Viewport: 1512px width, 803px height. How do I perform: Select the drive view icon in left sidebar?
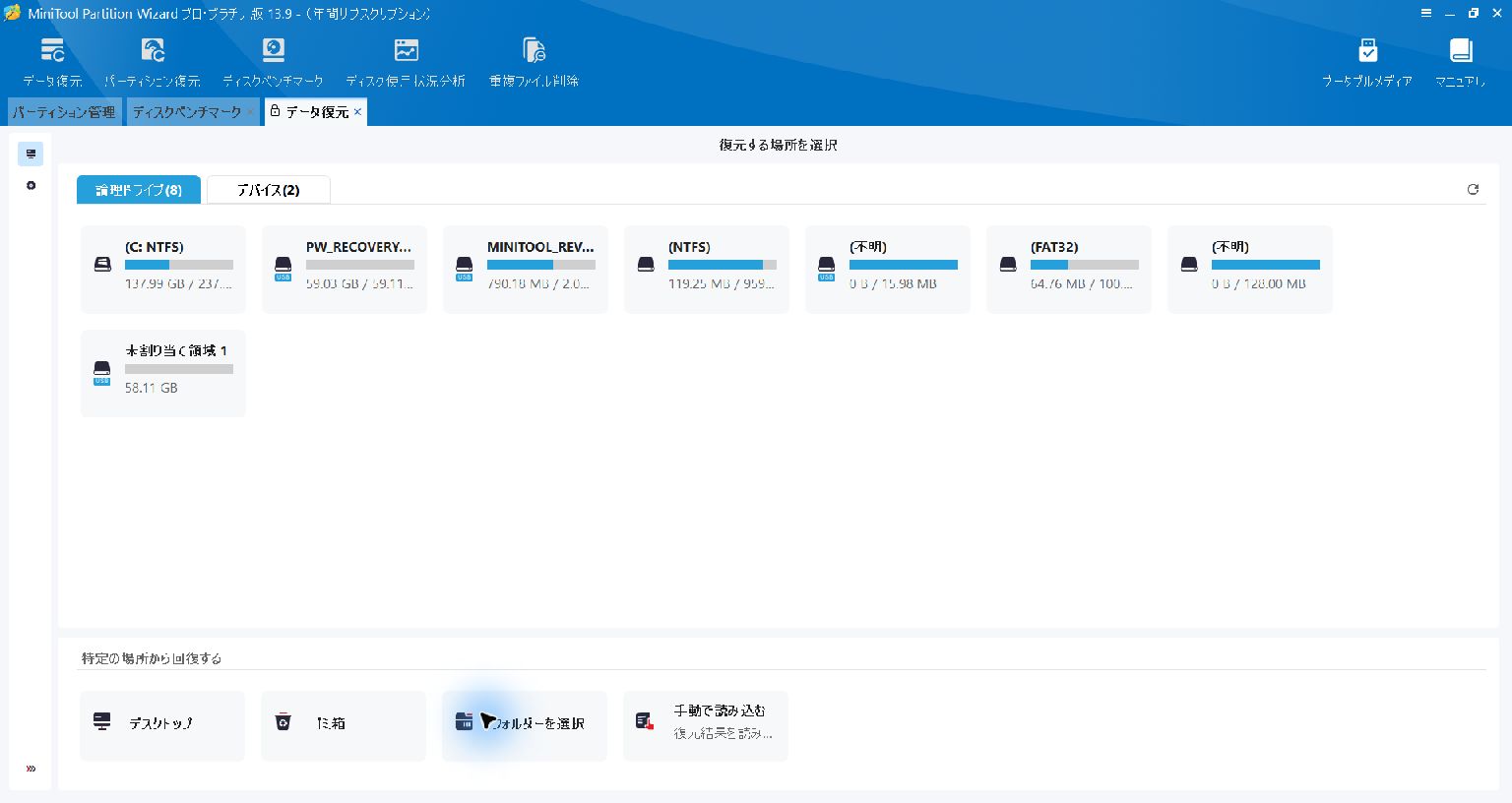tap(31, 154)
